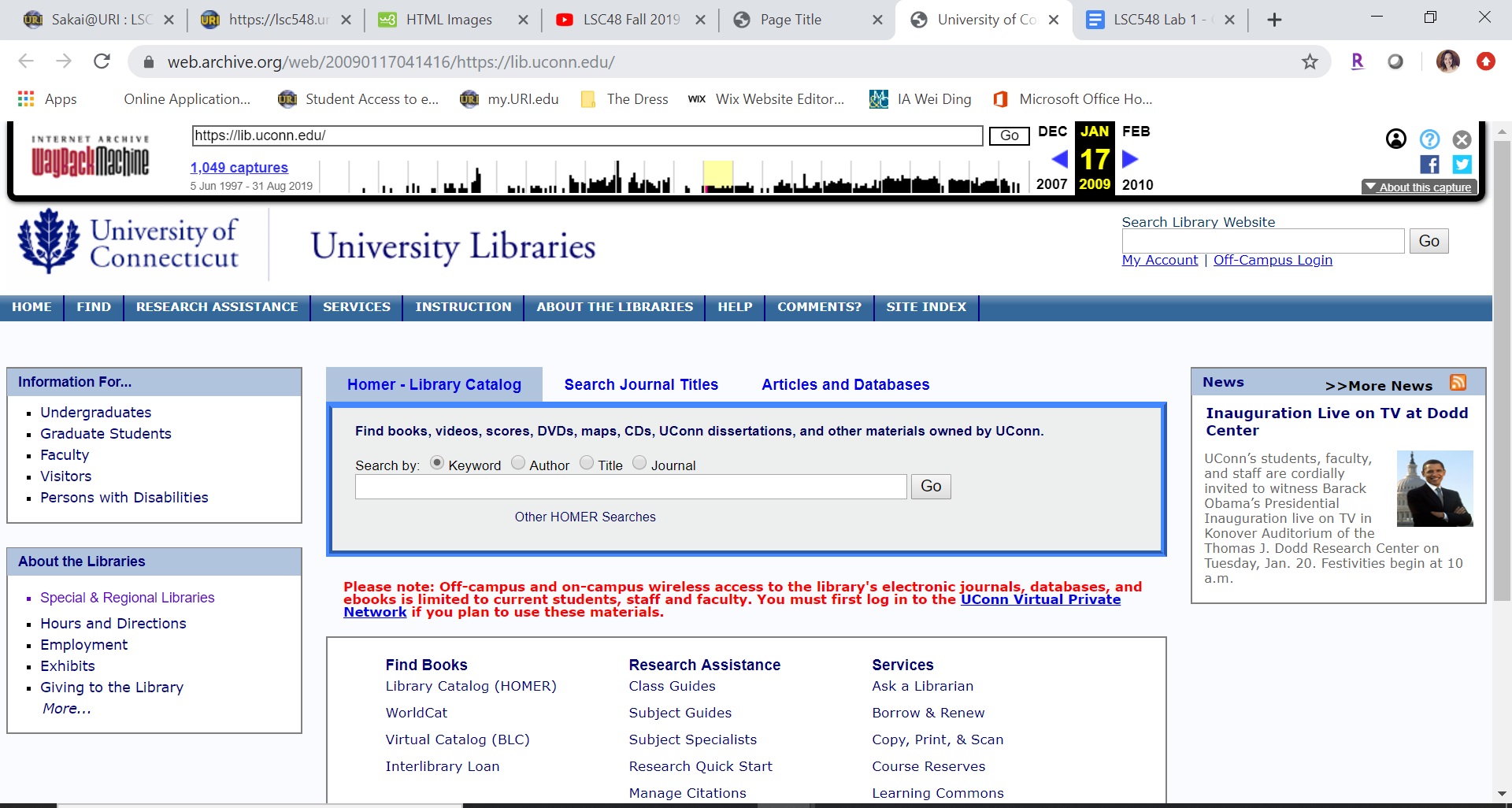Open Ask a Librarian link
Image resolution: width=1512 pixels, height=808 pixels.
pyautogui.click(x=922, y=686)
